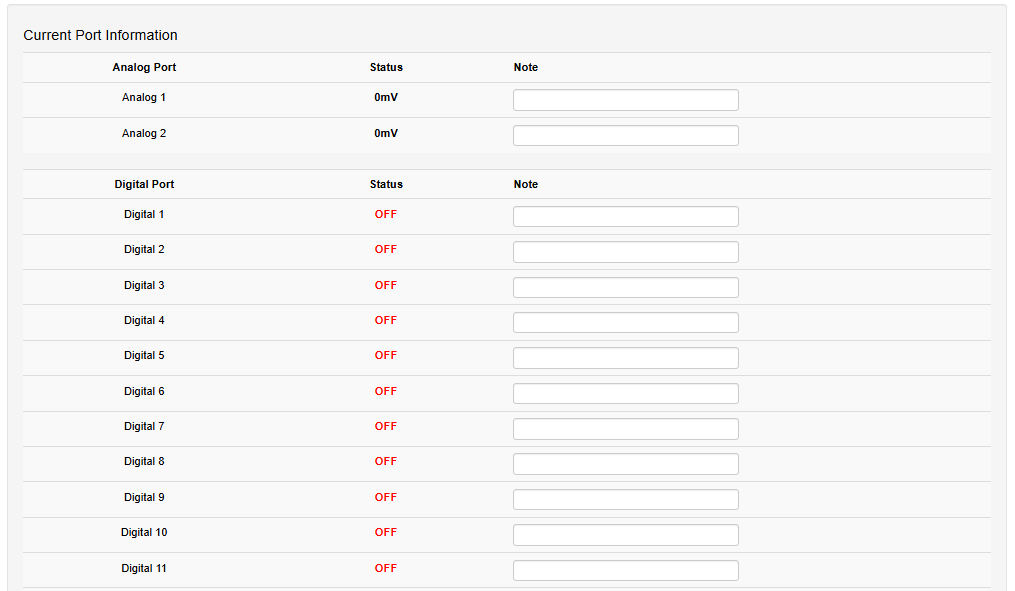Click the 'Digital 6' port label
Viewport: 1015px width, 591px height.
pos(144,391)
